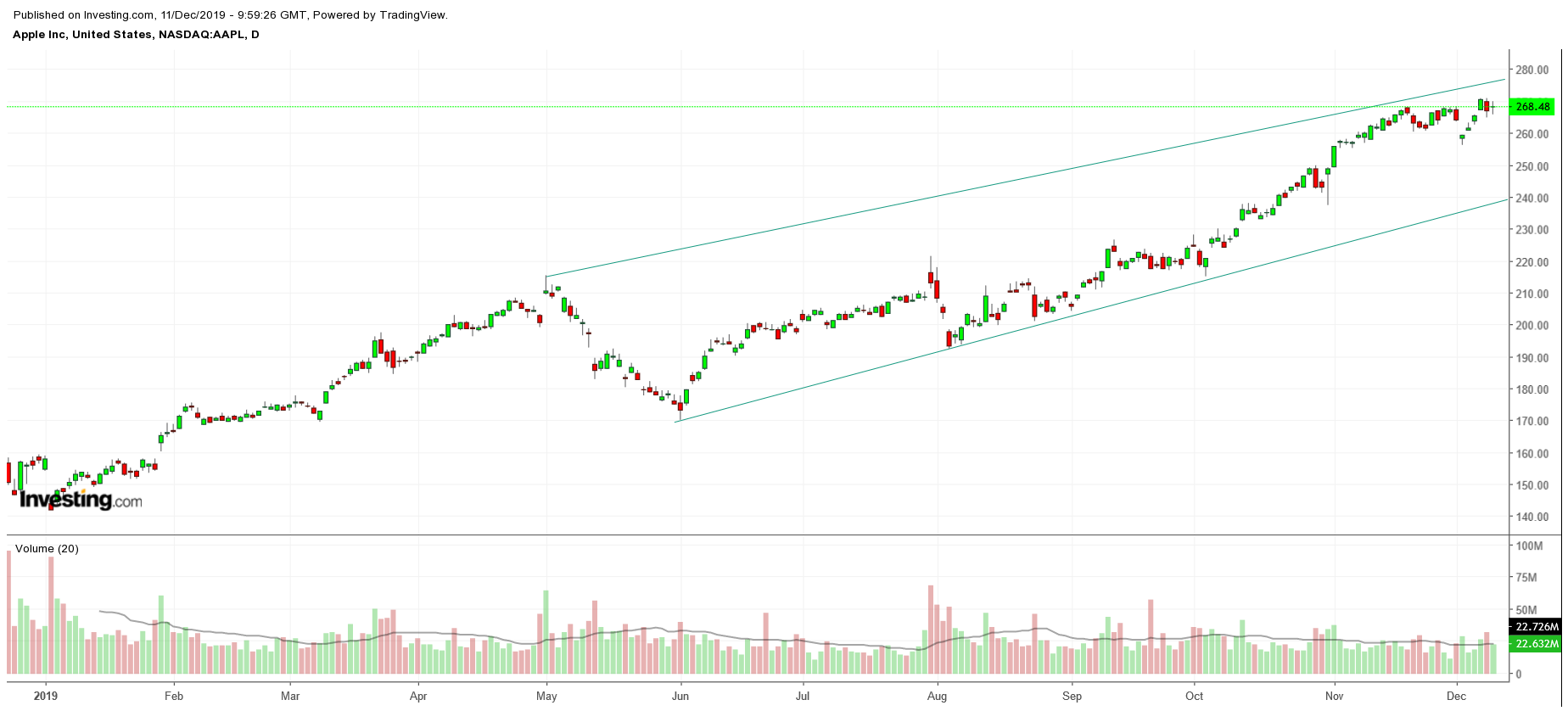
Task: Click the May label on the time axis
Action: click(546, 696)
